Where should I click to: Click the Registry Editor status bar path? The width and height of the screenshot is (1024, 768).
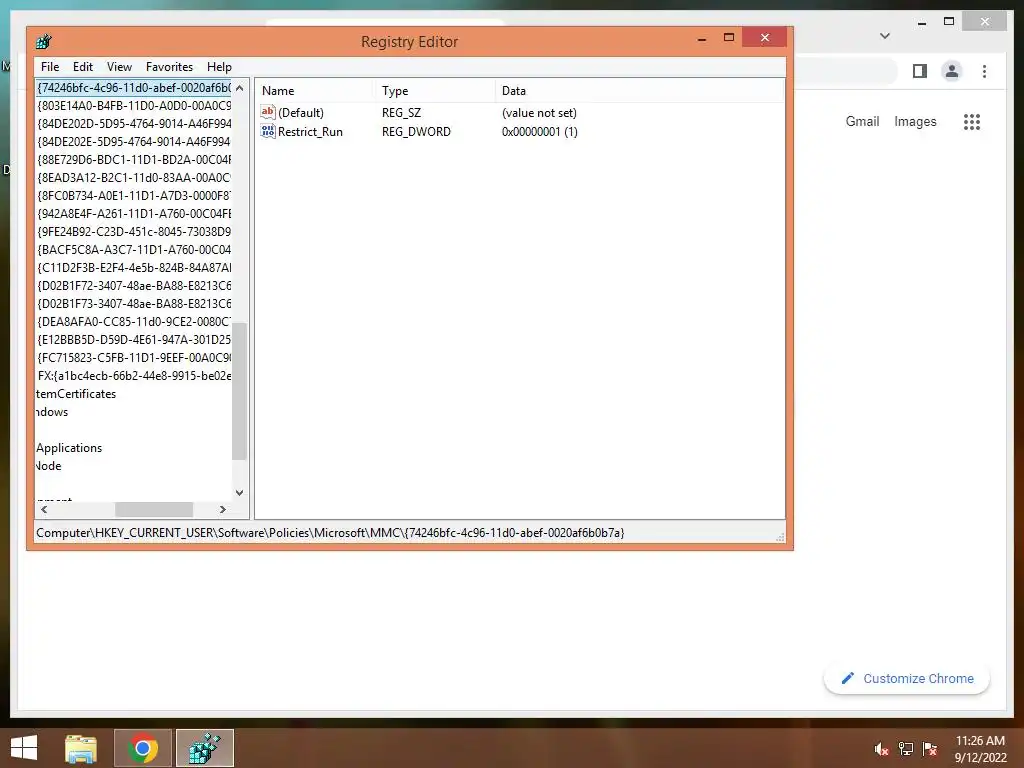click(x=330, y=533)
